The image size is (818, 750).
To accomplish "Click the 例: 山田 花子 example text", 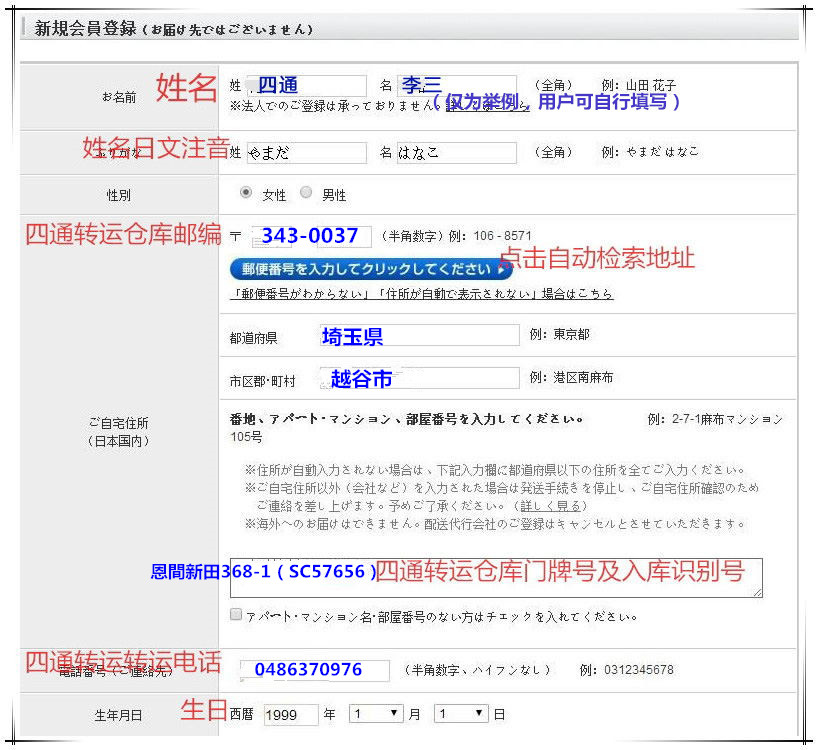I will pos(639,85).
